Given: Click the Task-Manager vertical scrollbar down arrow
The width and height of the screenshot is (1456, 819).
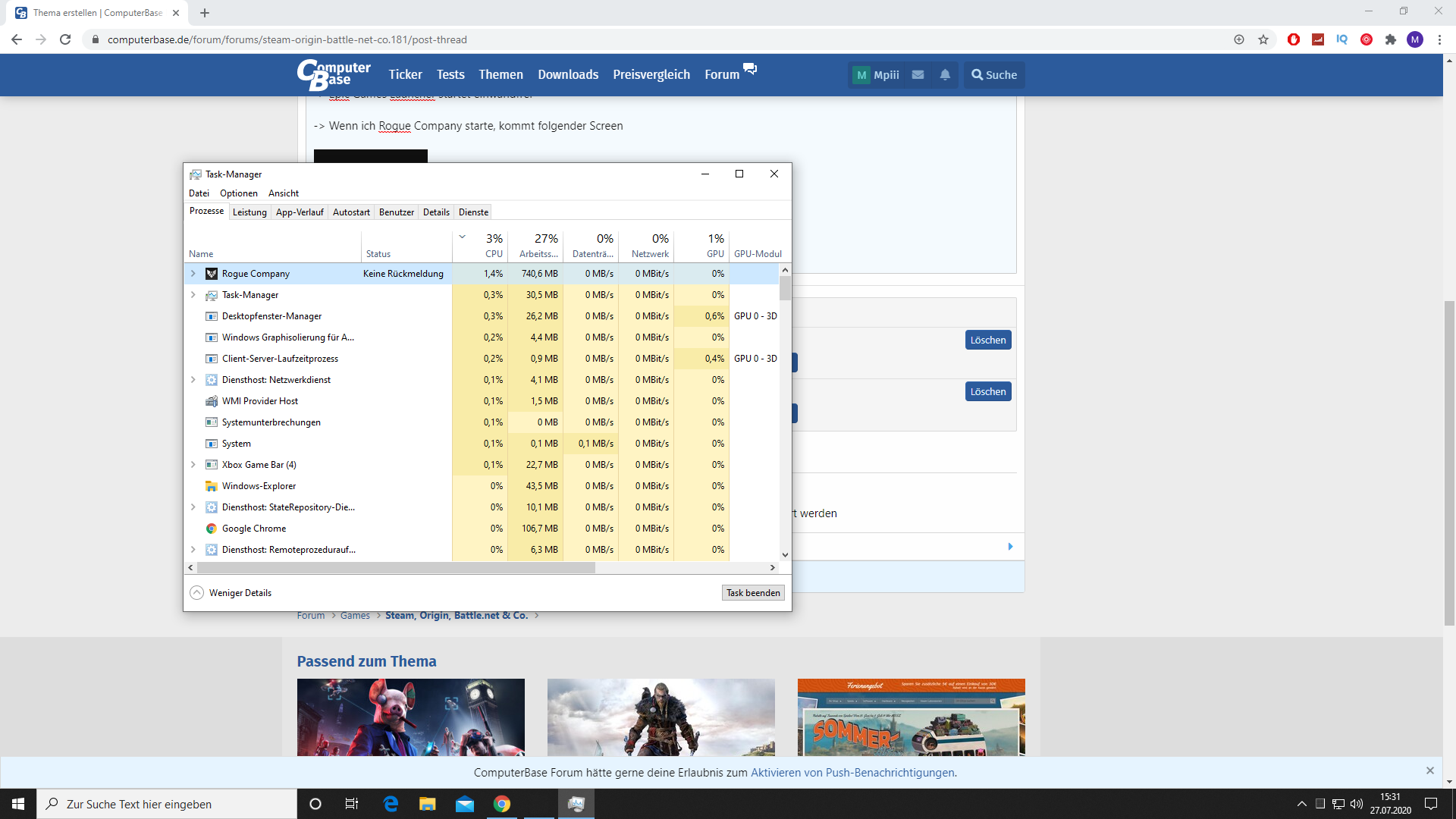Looking at the screenshot, I should point(785,555).
